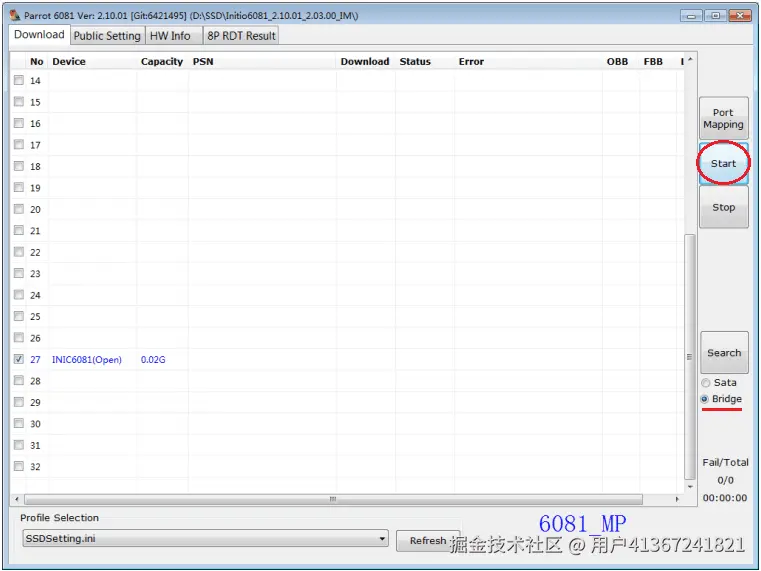Screen dimensions: 761x571
Task: Check the box for row 20
Action: pyautogui.click(x=19, y=209)
